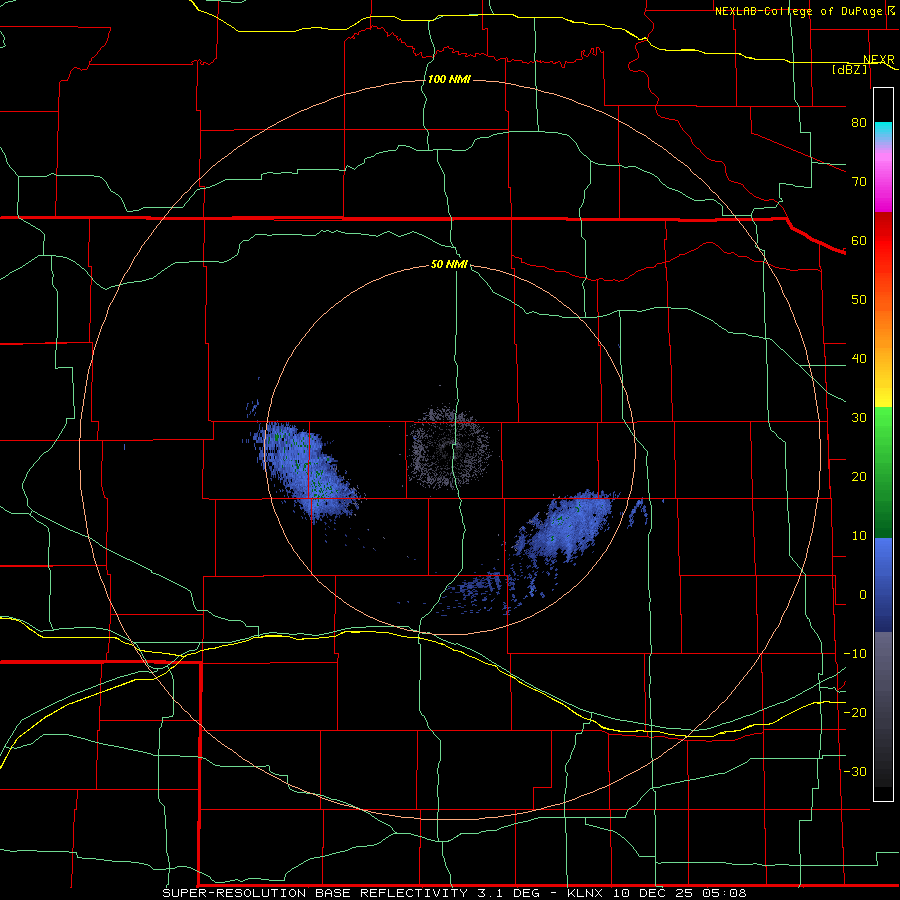This screenshot has width=900, height=900.
Task: Click the -30 value on the dBZ scale
Action: click(855, 771)
